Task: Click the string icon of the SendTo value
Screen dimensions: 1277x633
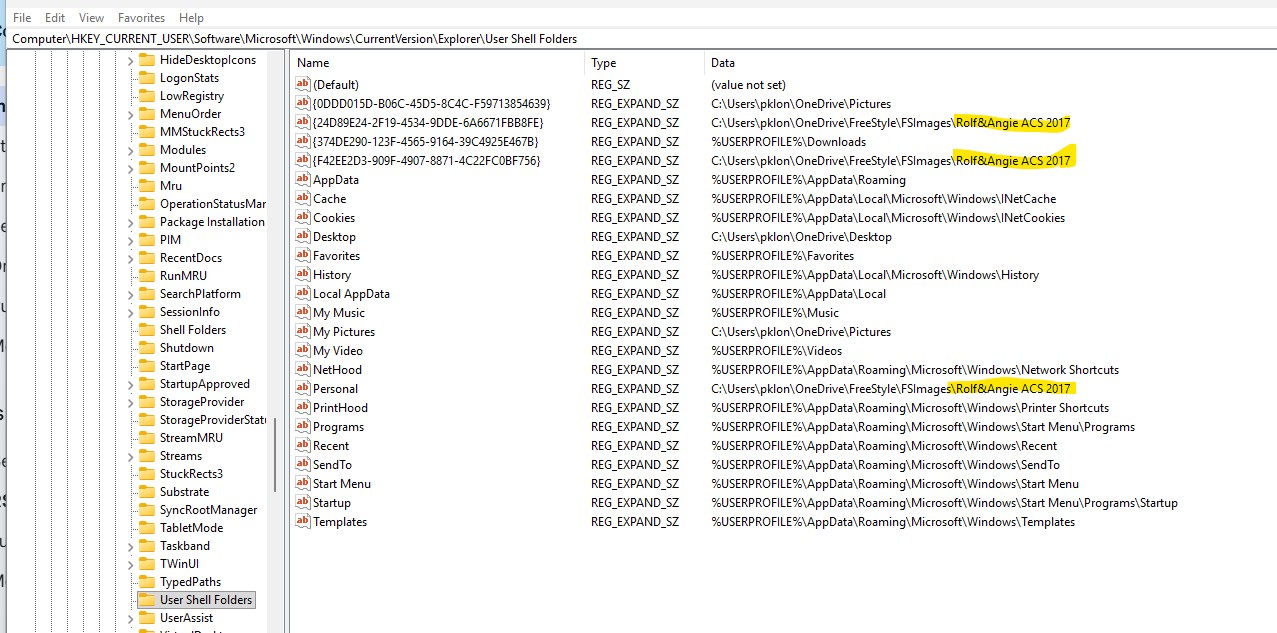Action: [x=303, y=465]
